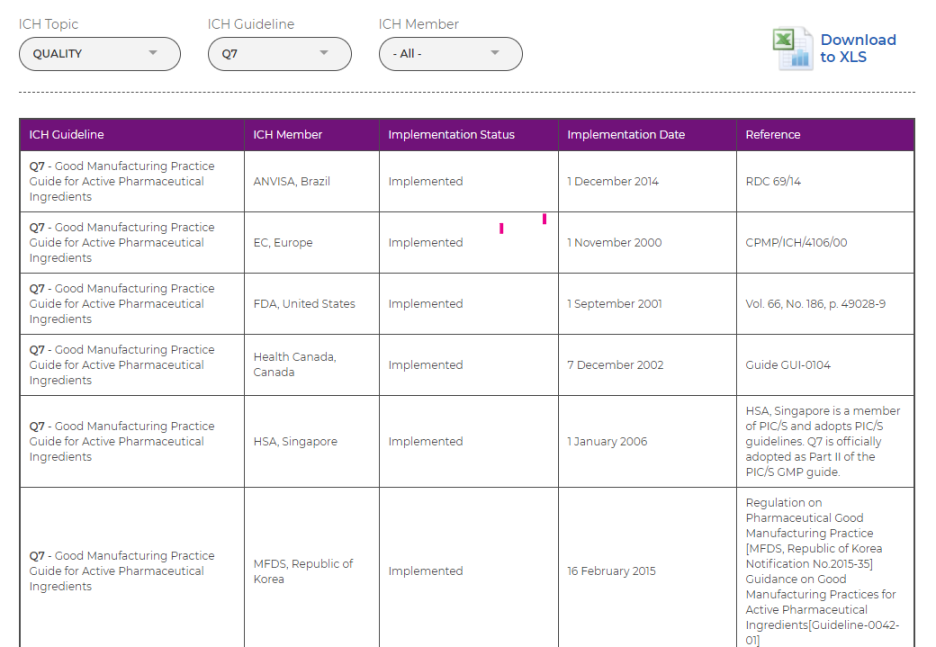936x647 pixels.
Task: Click the Q7 guideline title in the ANVISA row
Action: (x=122, y=181)
